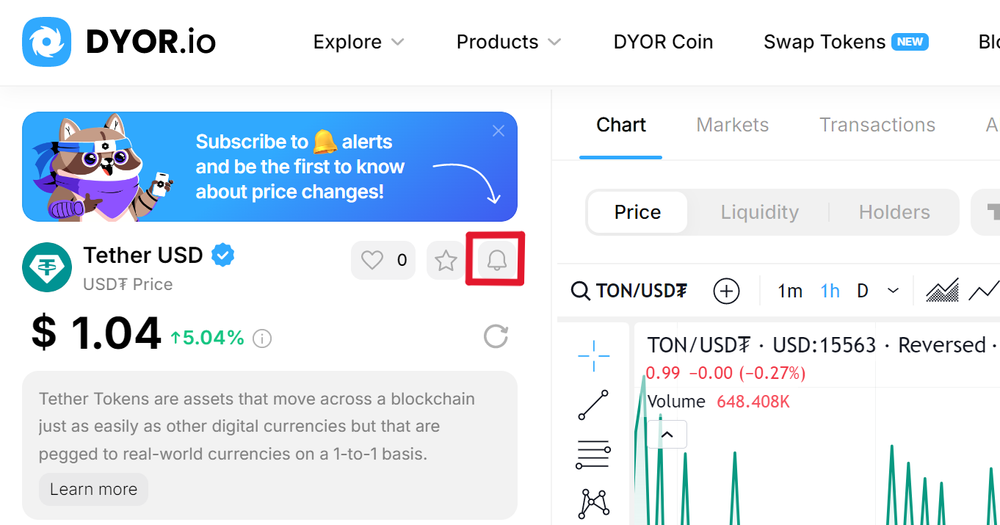Switch chart view to Holders
Screen dimensions: 1000x525
(x=894, y=212)
